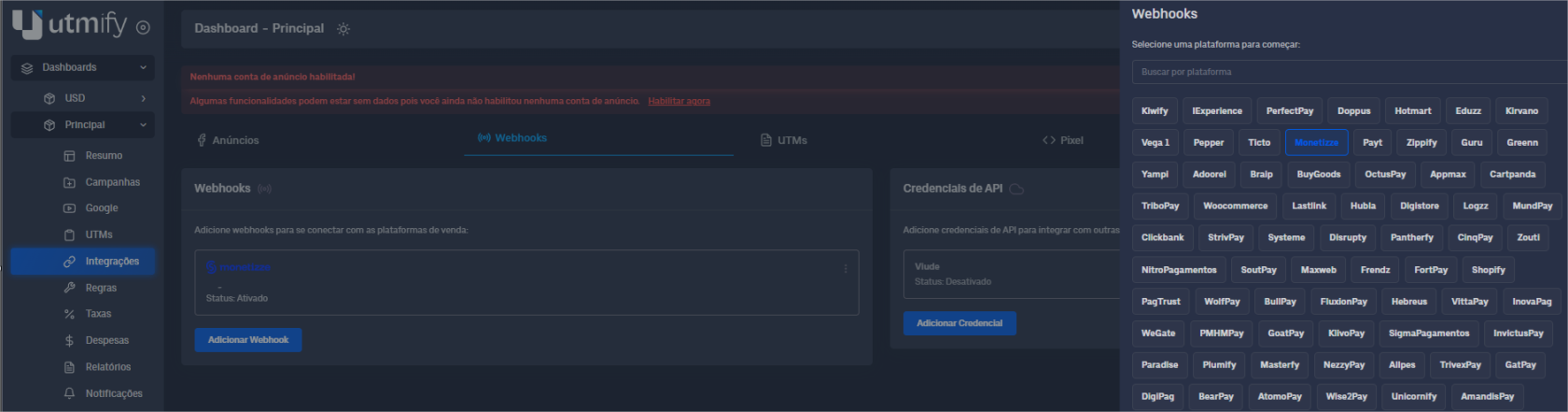
Task: Click the Utmify logo
Action: pos(70,23)
